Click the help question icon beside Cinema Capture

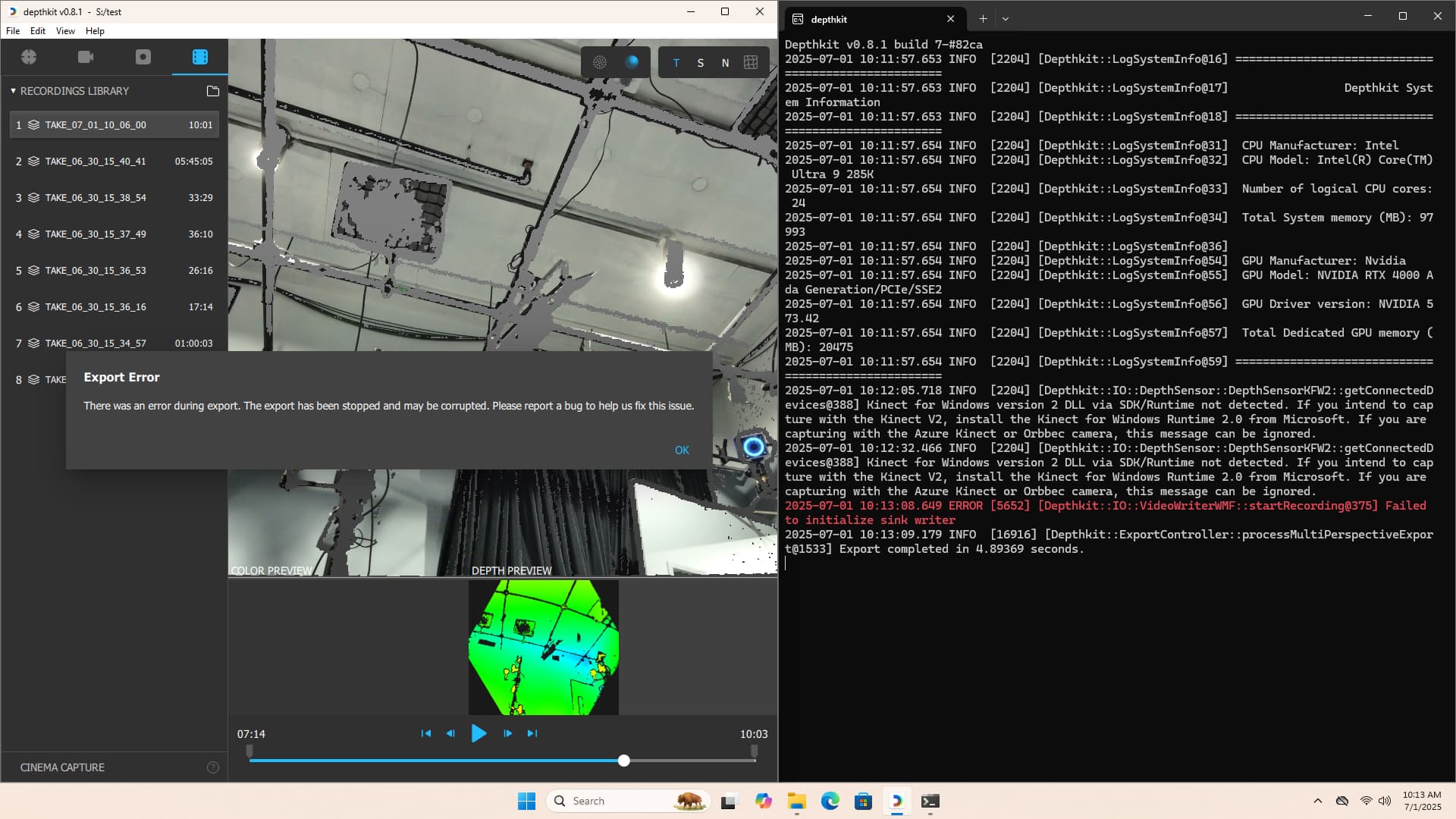[x=213, y=767]
